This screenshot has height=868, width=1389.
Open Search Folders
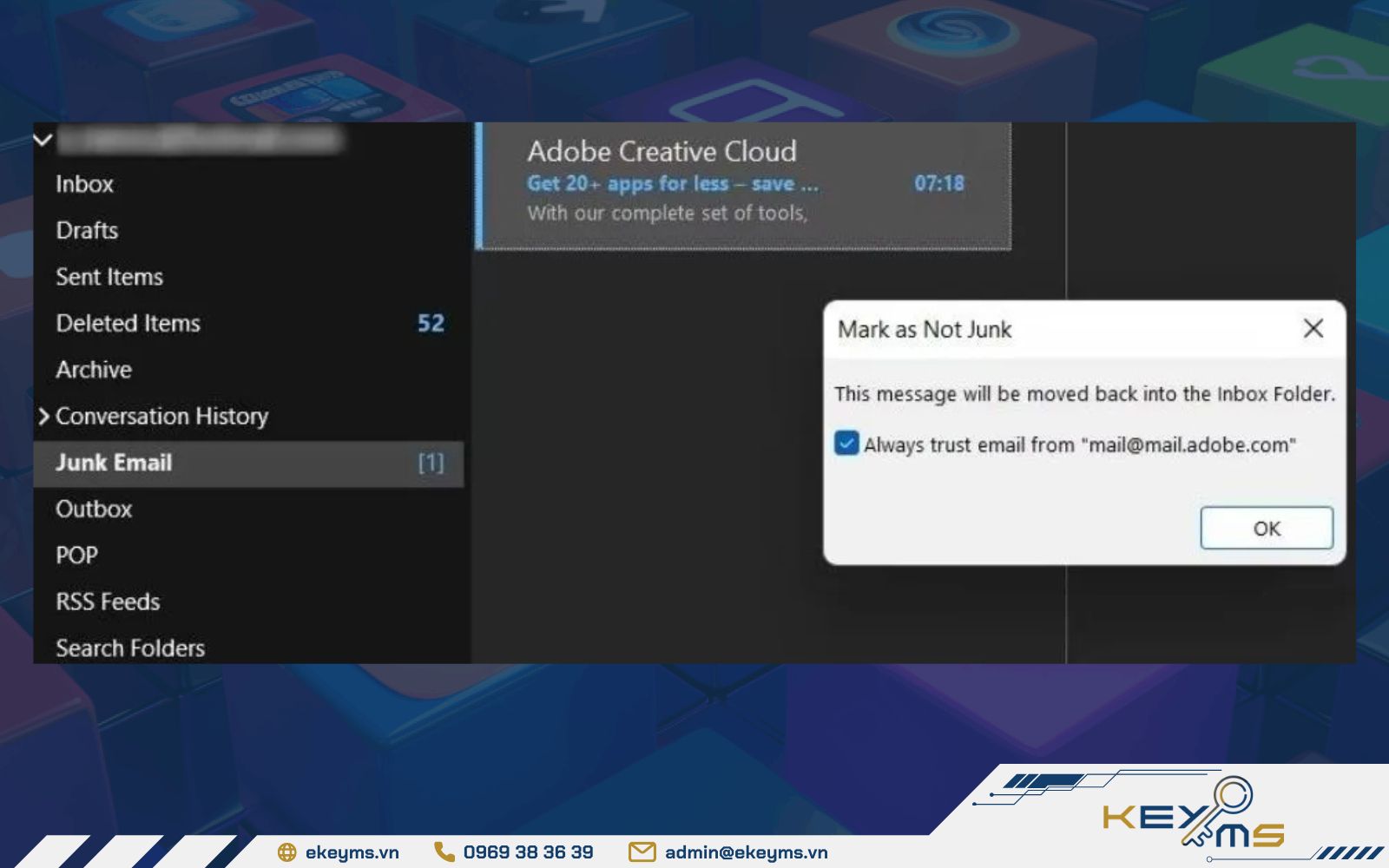[x=130, y=648]
